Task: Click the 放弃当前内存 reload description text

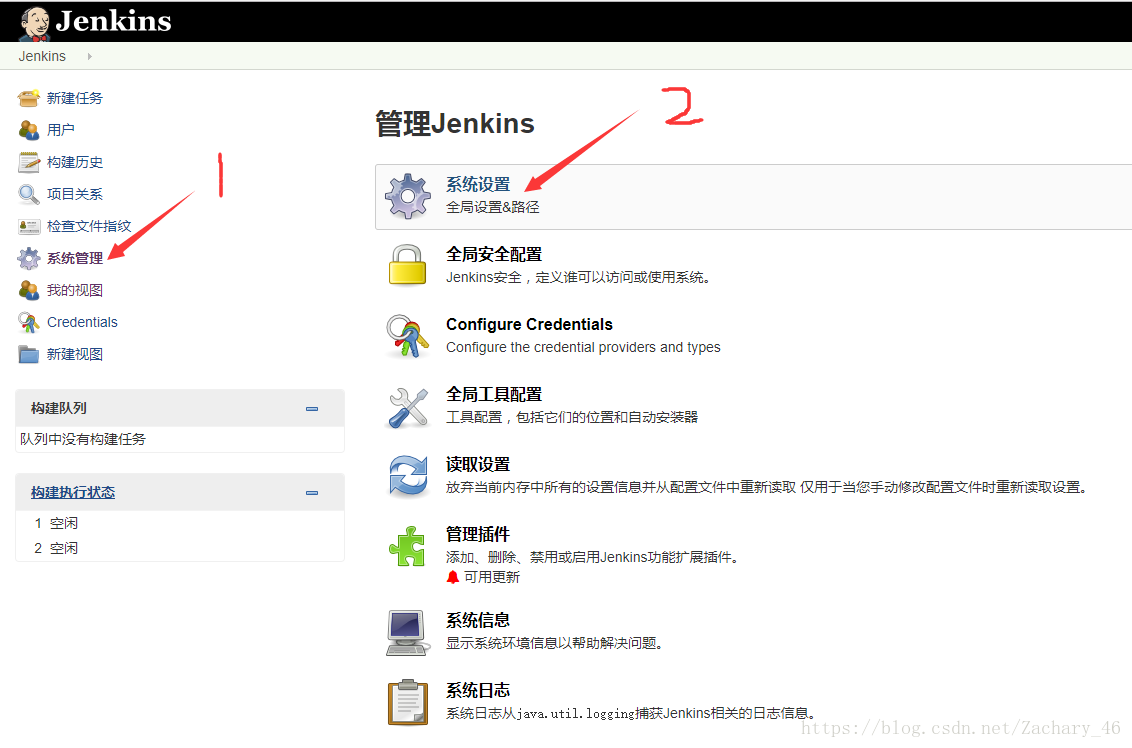Action: [x=766, y=487]
